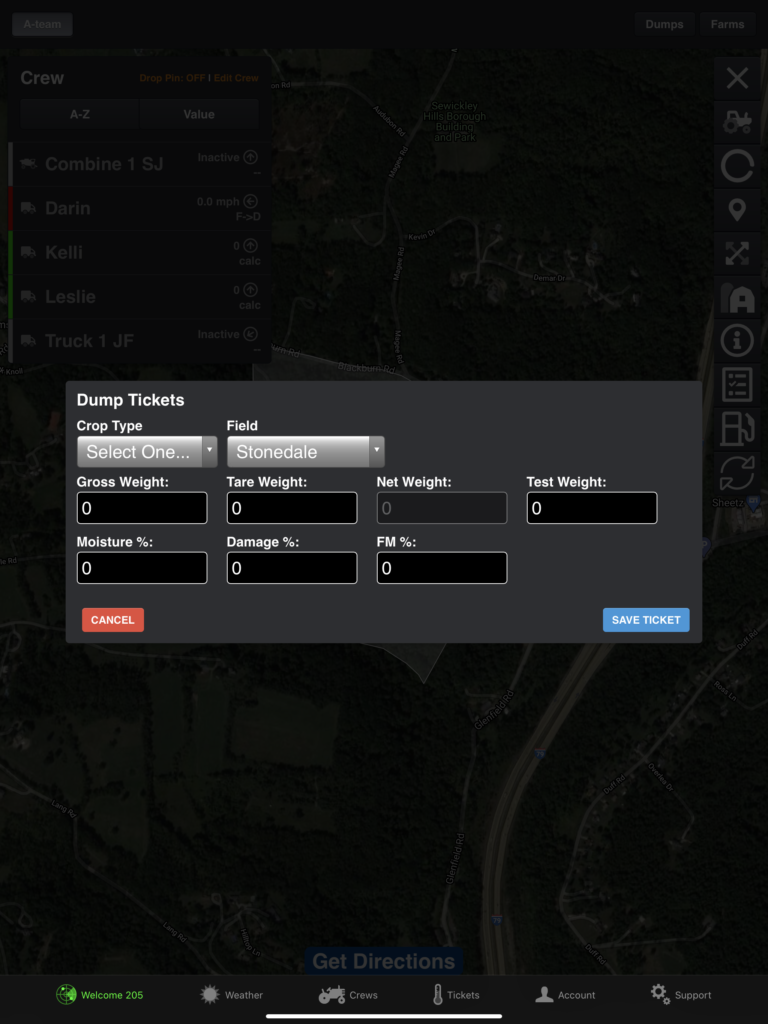This screenshot has width=768, height=1024.
Task: Click the barn silo icon in toolbar
Action: coord(737,297)
